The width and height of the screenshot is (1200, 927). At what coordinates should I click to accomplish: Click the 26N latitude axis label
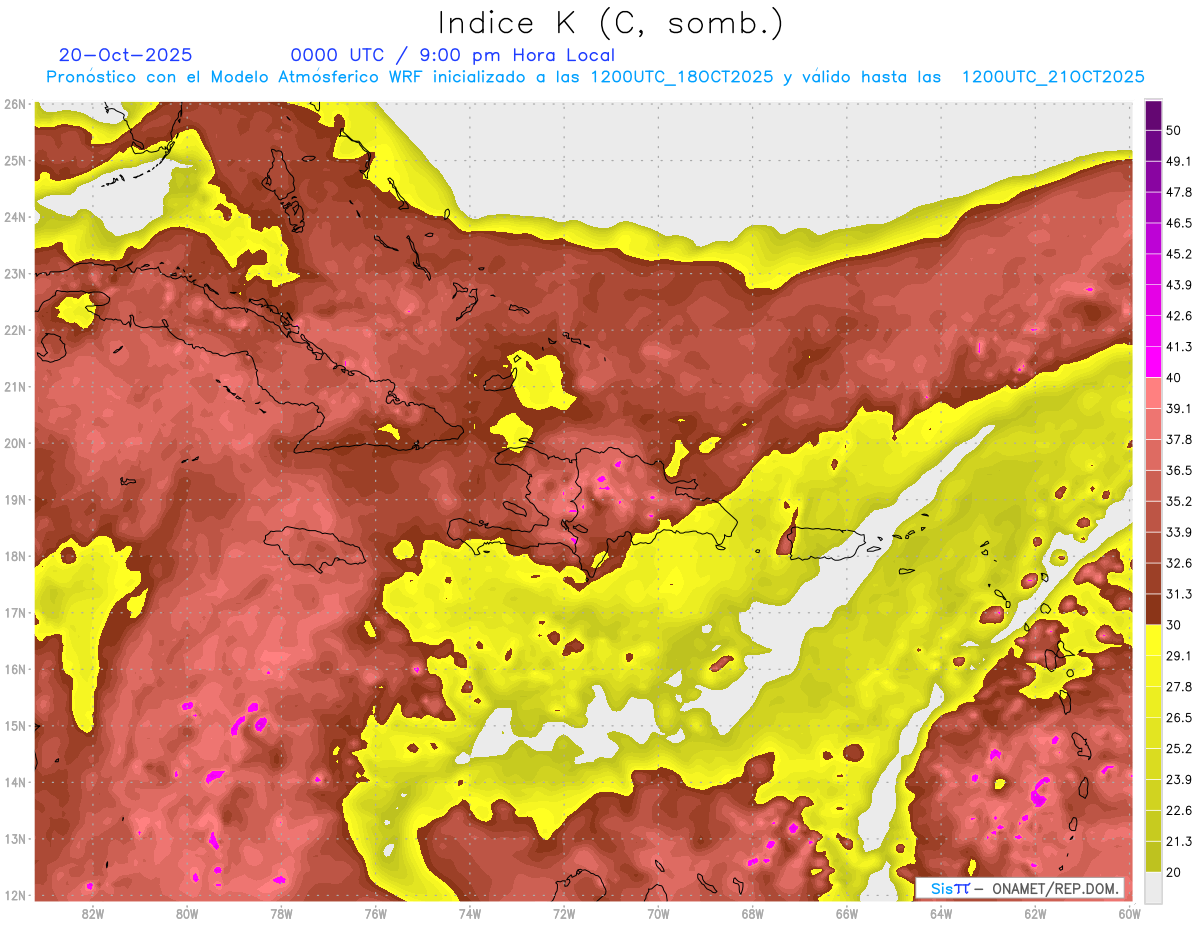coord(15,104)
